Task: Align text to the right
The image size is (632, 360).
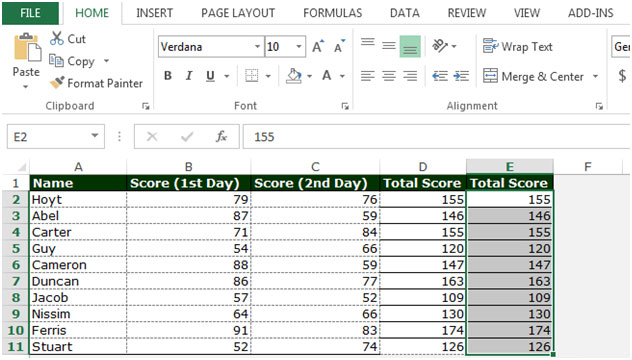Action: 410,76
